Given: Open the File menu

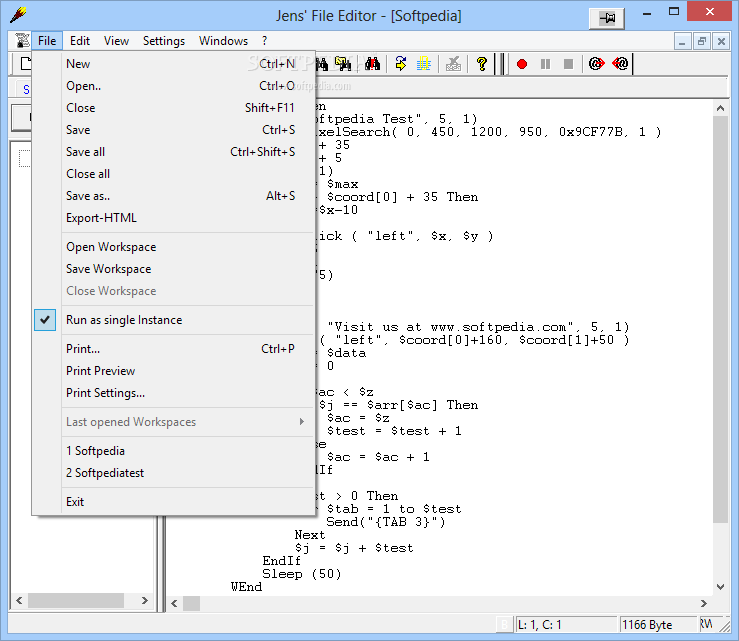Looking at the screenshot, I should [x=47, y=41].
